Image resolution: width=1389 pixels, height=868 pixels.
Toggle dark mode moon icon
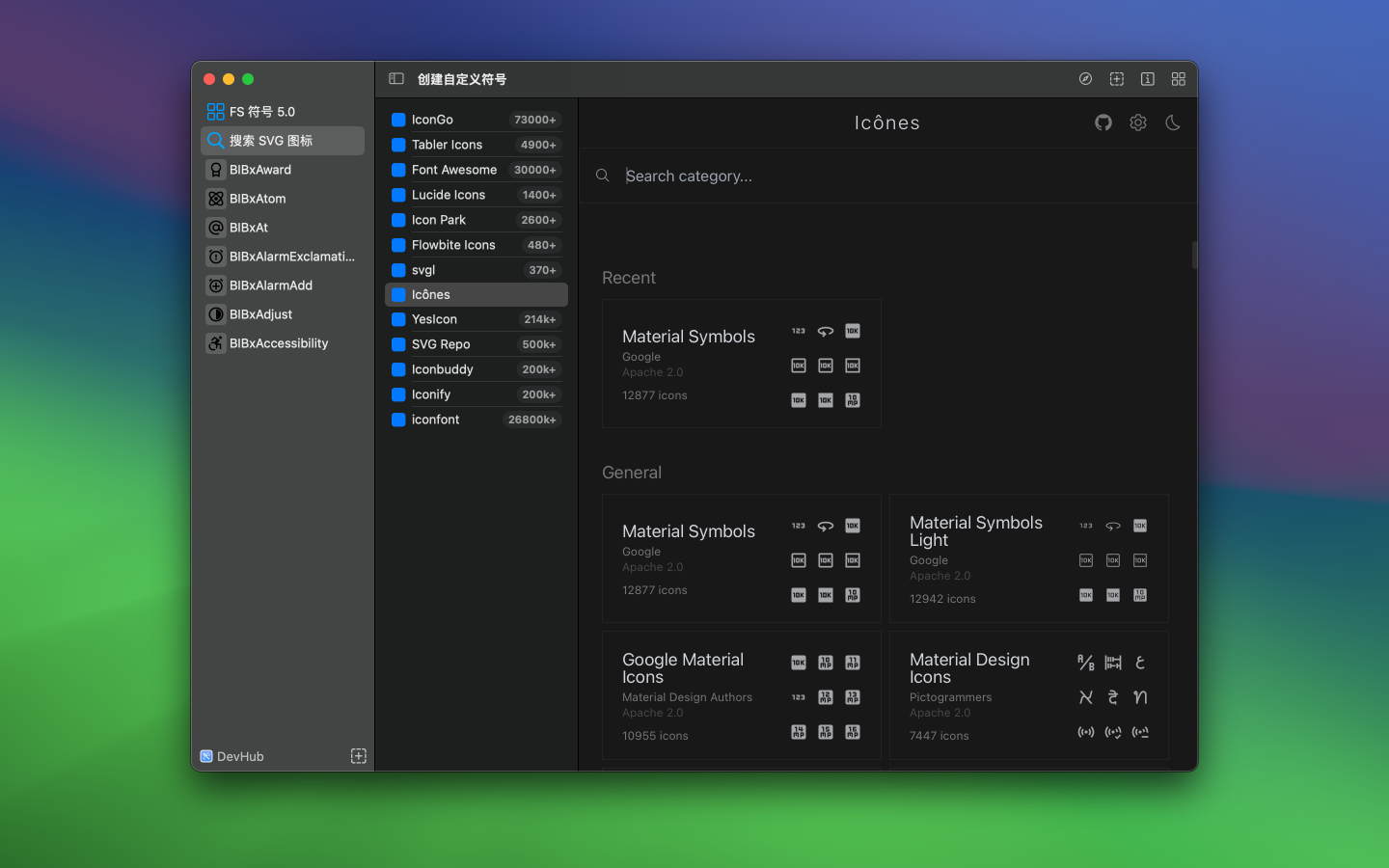[x=1173, y=122]
